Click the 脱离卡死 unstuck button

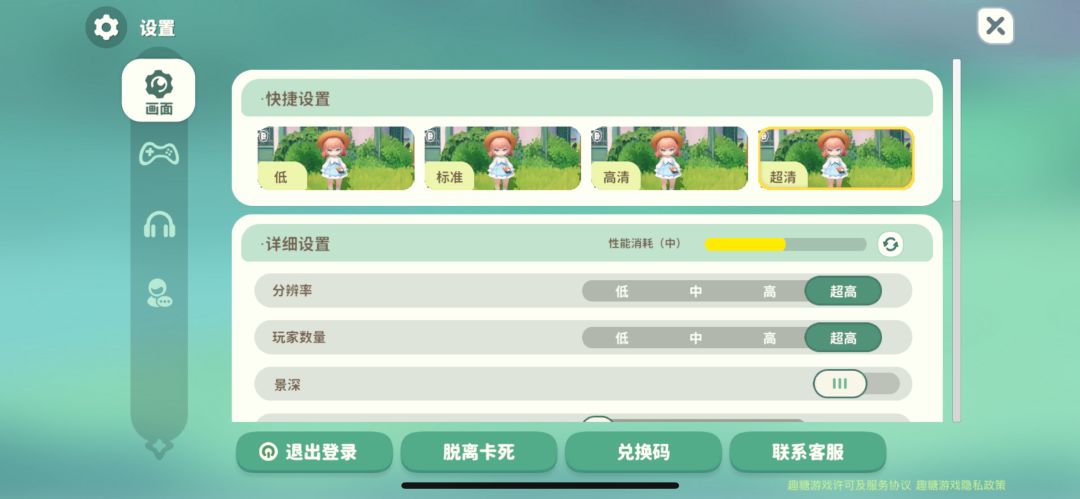479,452
